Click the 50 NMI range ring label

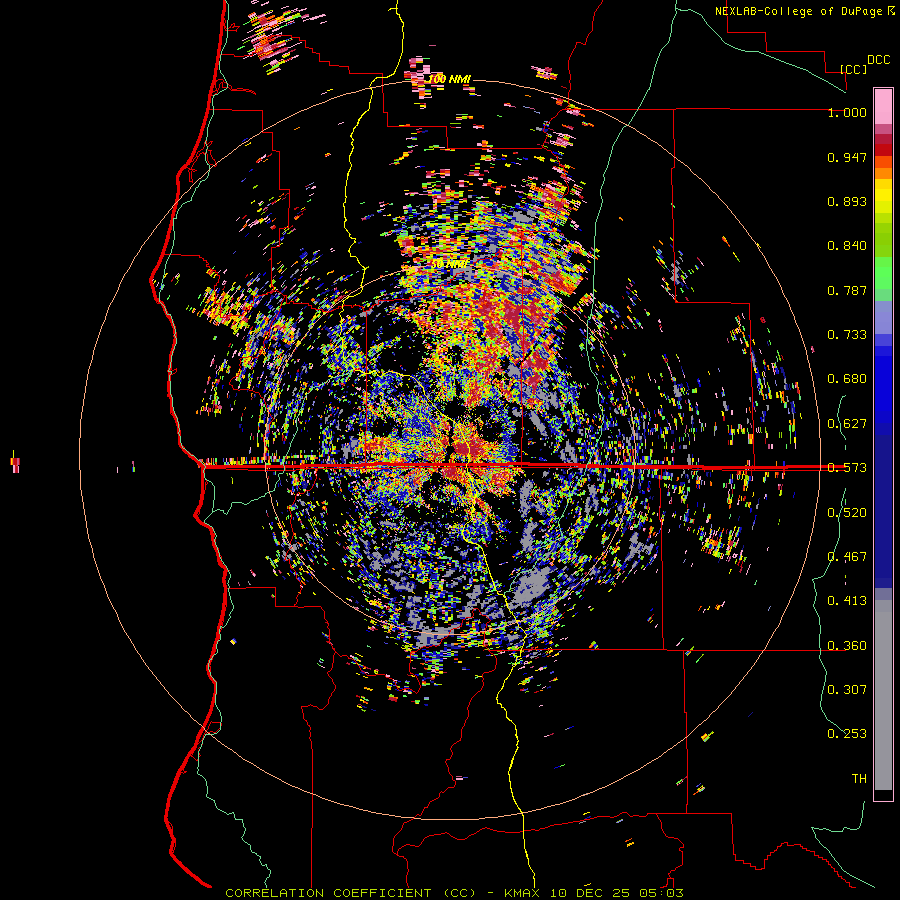click(x=449, y=263)
